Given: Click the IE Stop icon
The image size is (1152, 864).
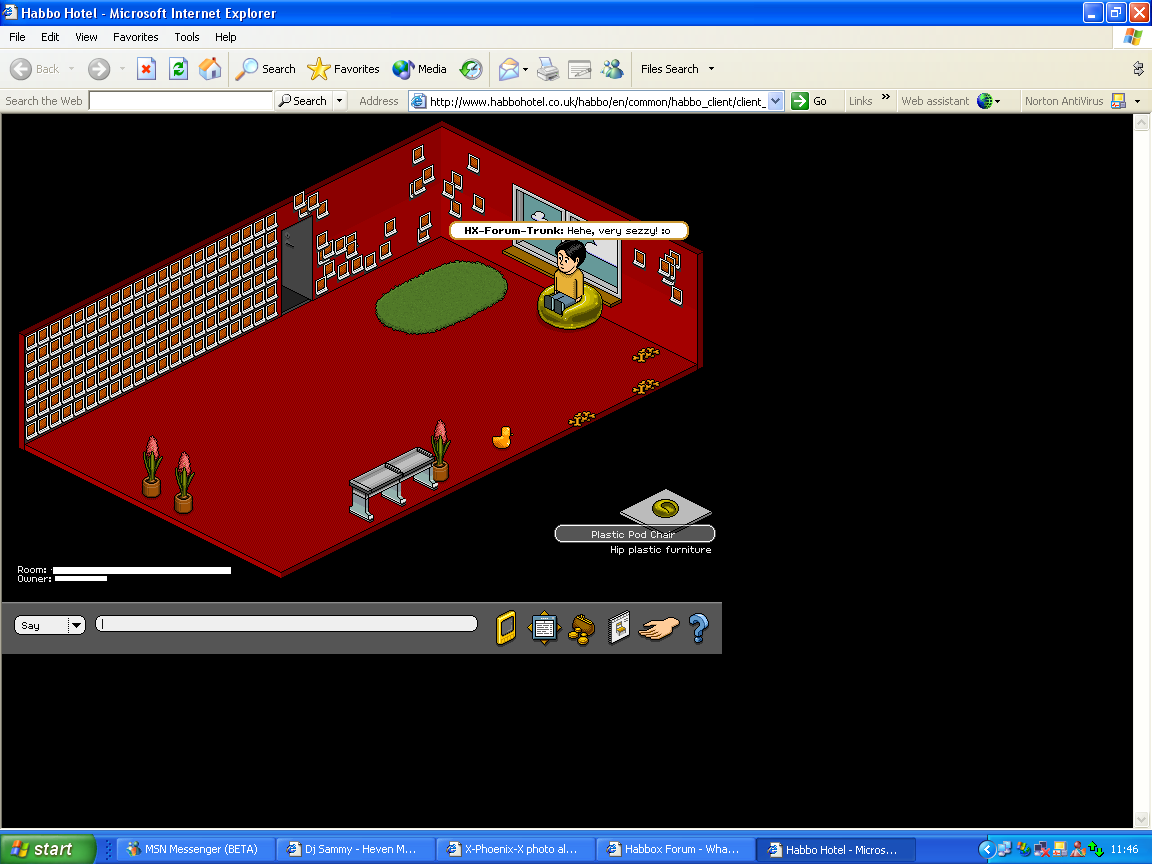Looking at the screenshot, I should [x=146, y=69].
